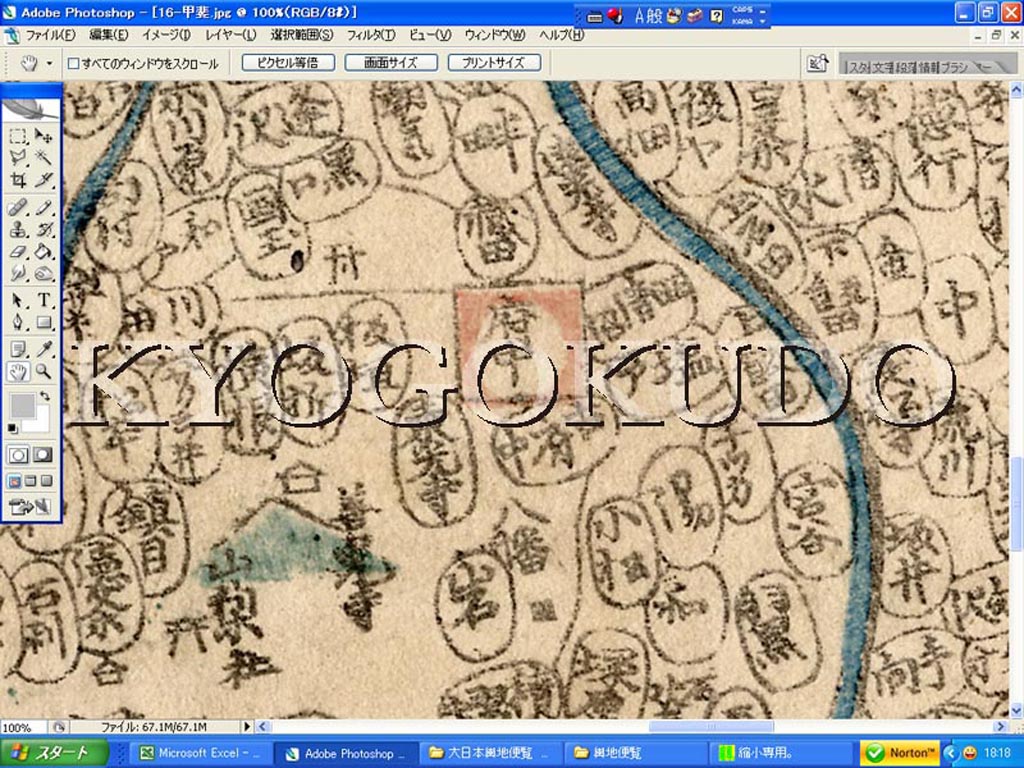Viewport: 1024px width, 768px height.
Task: Open the イメージ(I) menu
Action: (166, 35)
